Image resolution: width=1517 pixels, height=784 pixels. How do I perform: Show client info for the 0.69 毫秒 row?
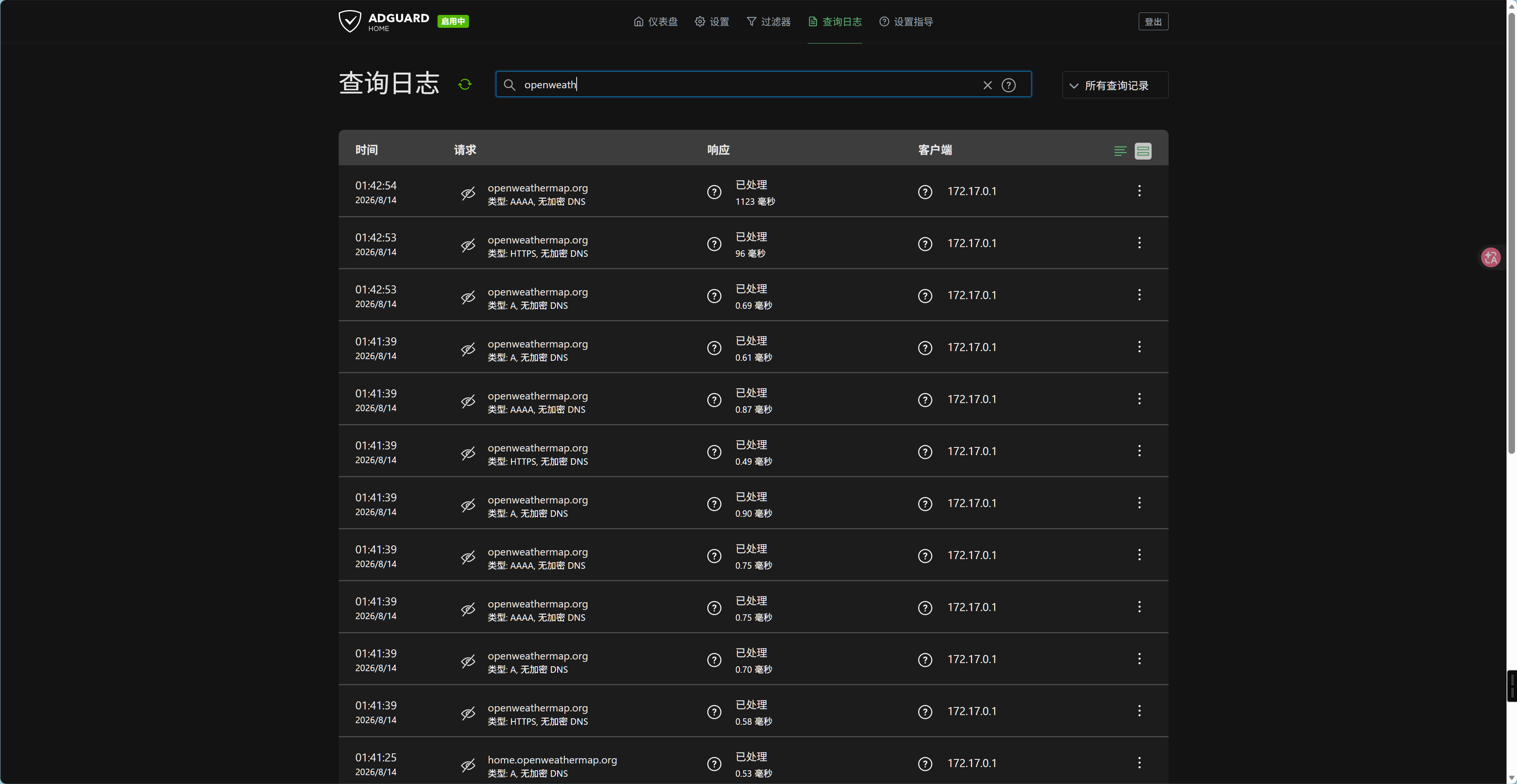[925, 296]
